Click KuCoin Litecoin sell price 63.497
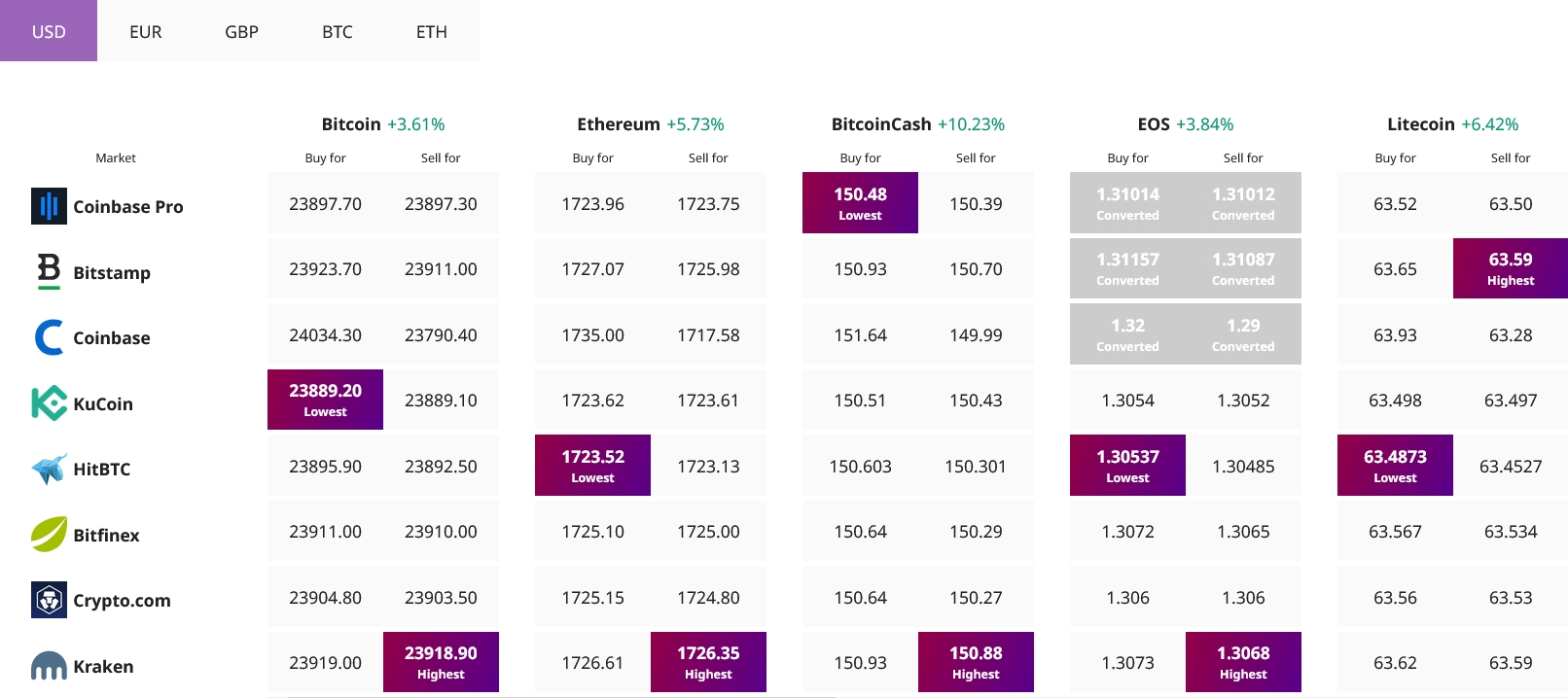The height and width of the screenshot is (698, 1568). point(1511,400)
